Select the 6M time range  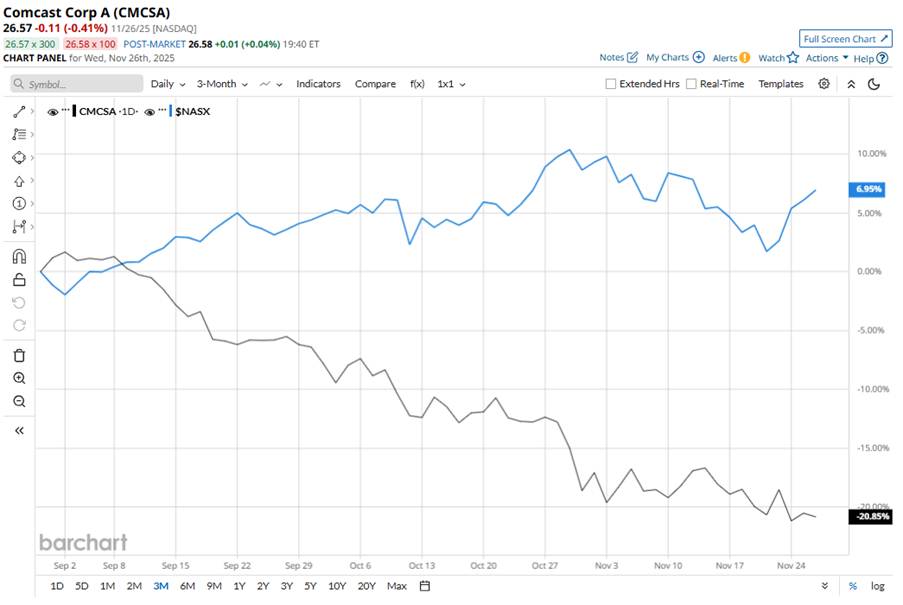pos(187,586)
